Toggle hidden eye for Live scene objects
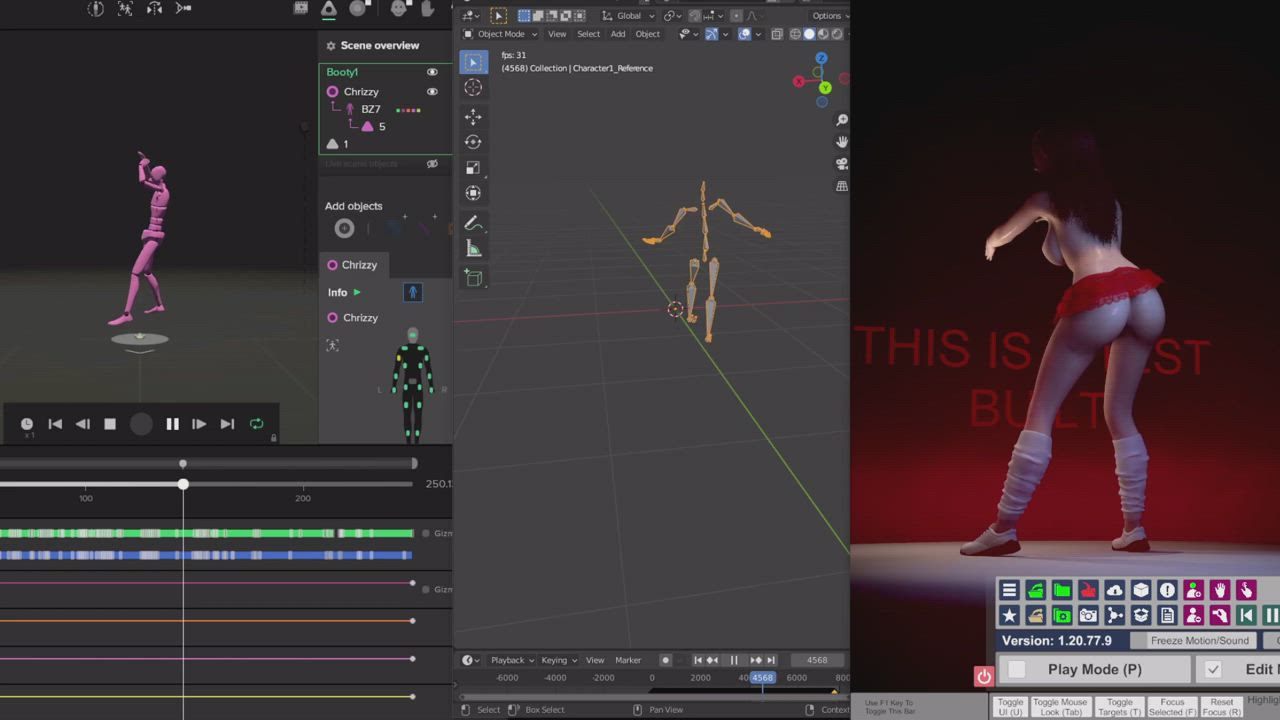Image resolution: width=1280 pixels, height=720 pixels. point(432,164)
